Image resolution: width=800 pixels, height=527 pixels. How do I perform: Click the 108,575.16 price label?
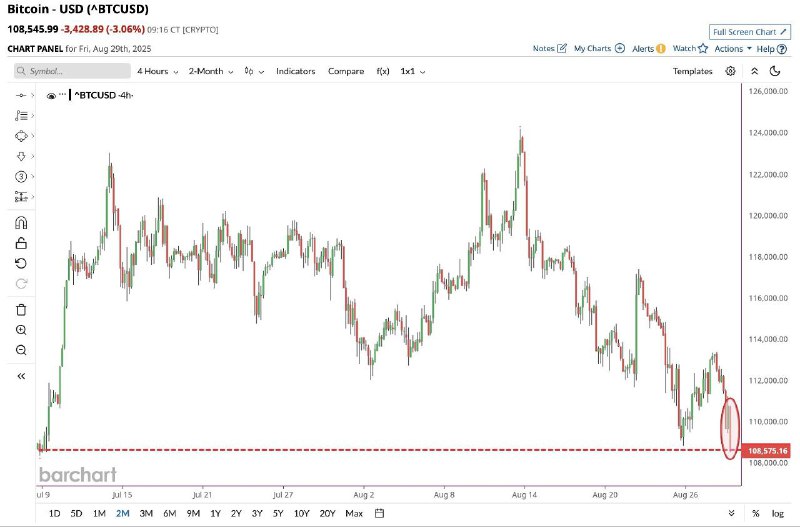(767, 450)
